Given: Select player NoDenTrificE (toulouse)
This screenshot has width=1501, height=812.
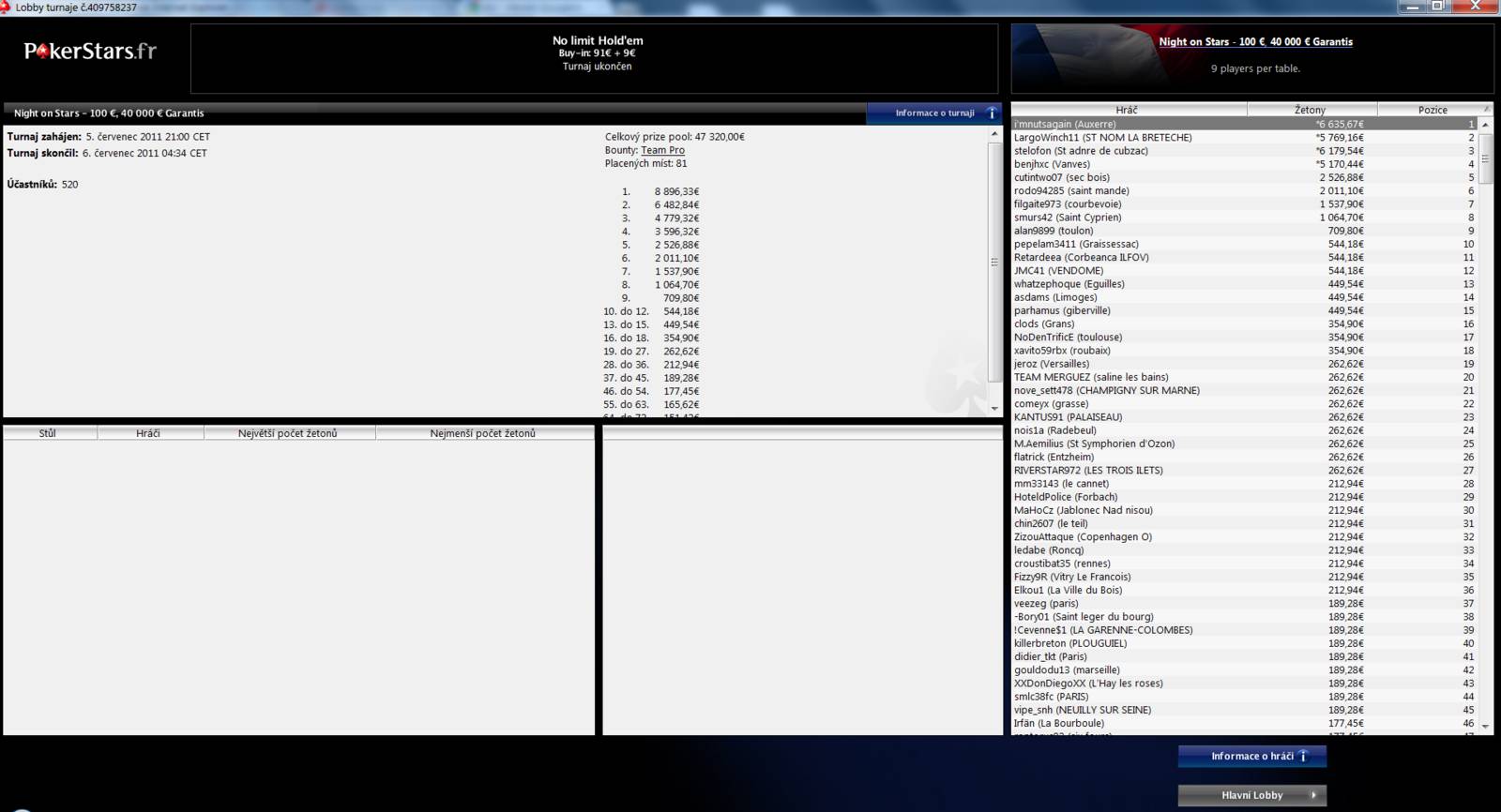Looking at the screenshot, I should [x=1245, y=337].
